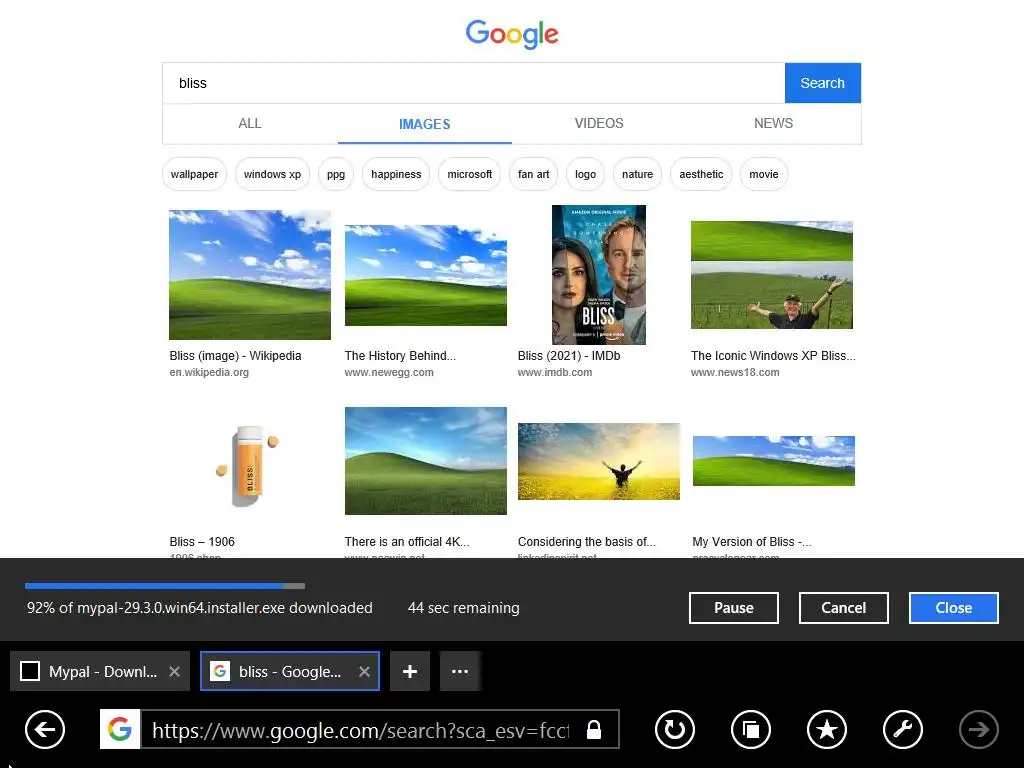Viewport: 1024px width, 768px height.
Task: Open tab options with ellipsis button
Action: pyautogui.click(x=460, y=671)
